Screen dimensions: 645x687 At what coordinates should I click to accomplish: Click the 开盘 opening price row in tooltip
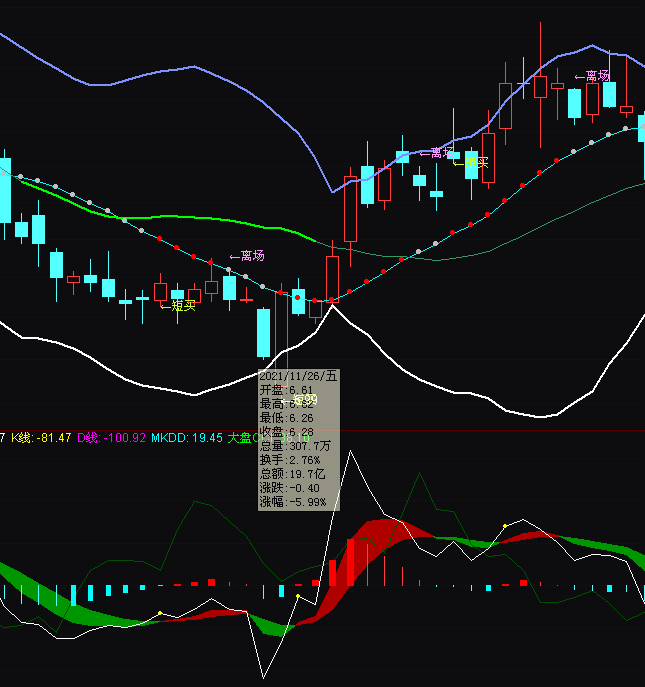tap(286, 390)
